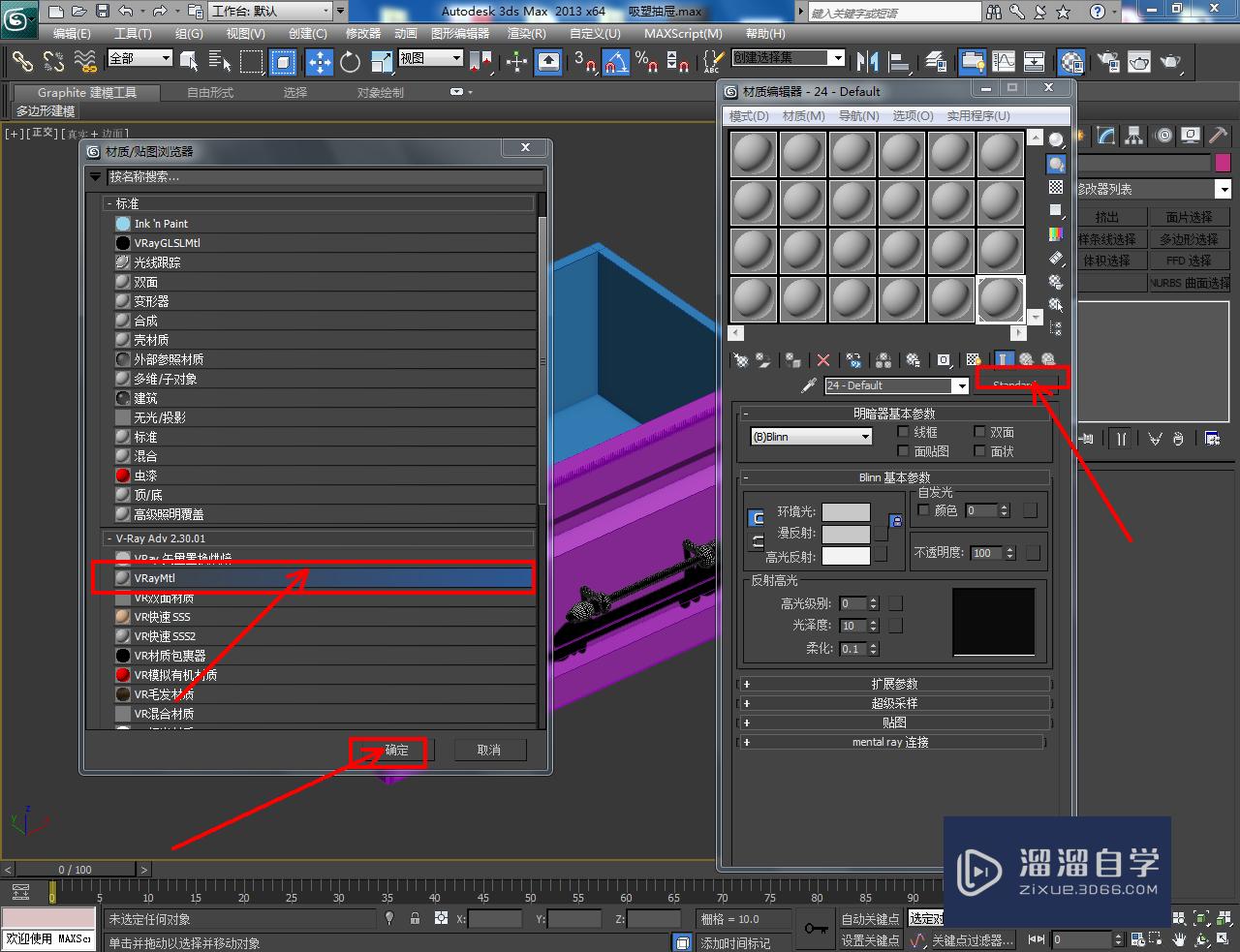Image resolution: width=1240 pixels, height=952 pixels.
Task: Toggle Percent Snap
Action: [x=646, y=62]
